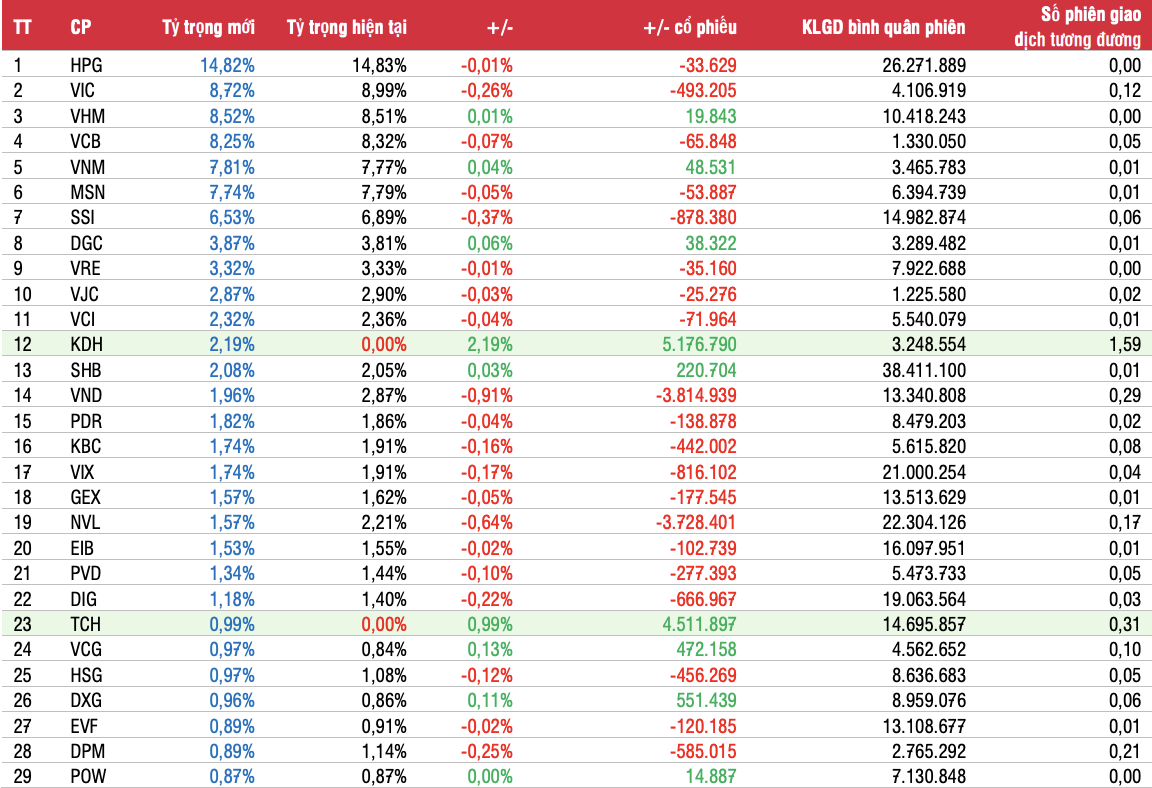Viewport: 1152px width, 788px height.
Task: Select the VIX ticker cell
Action: click(82, 471)
